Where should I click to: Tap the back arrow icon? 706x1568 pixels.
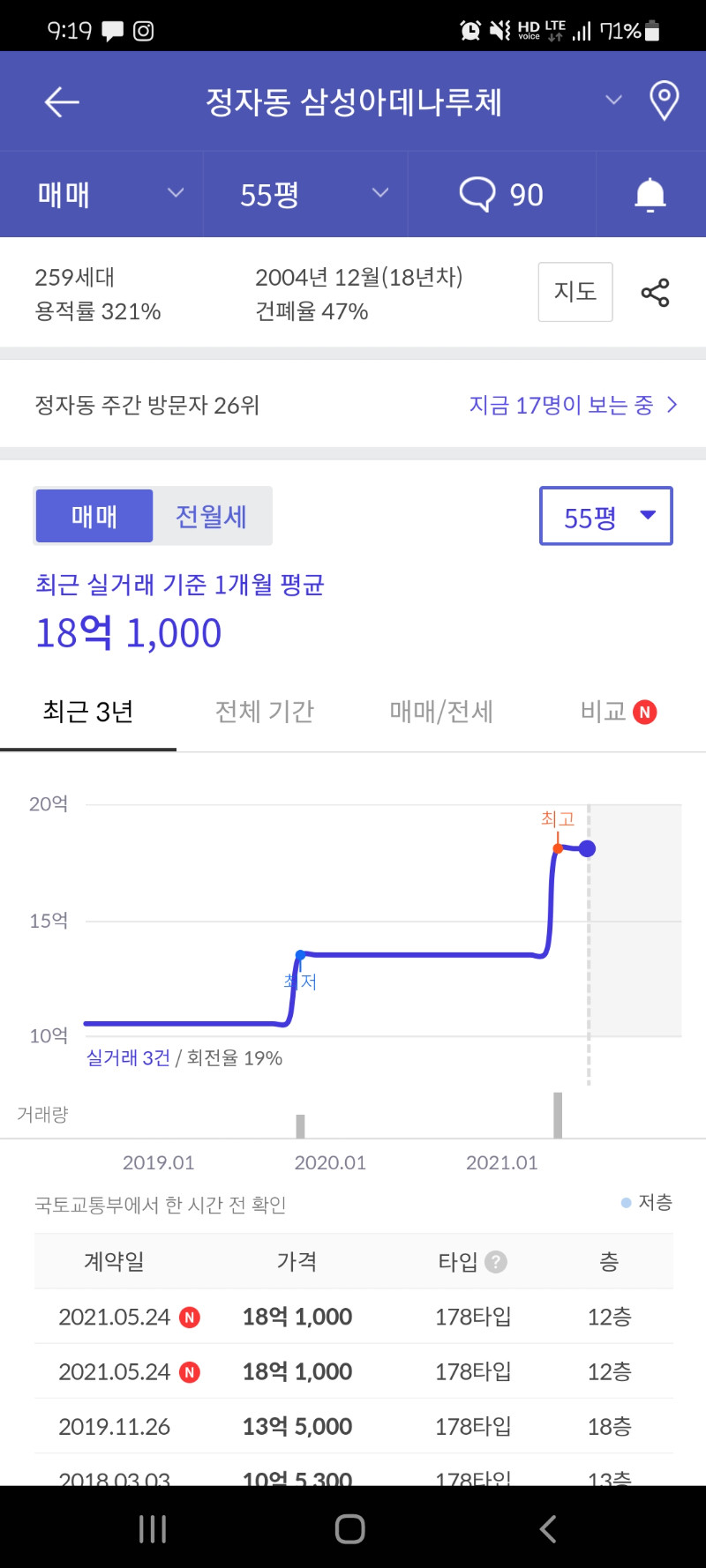coord(62,102)
